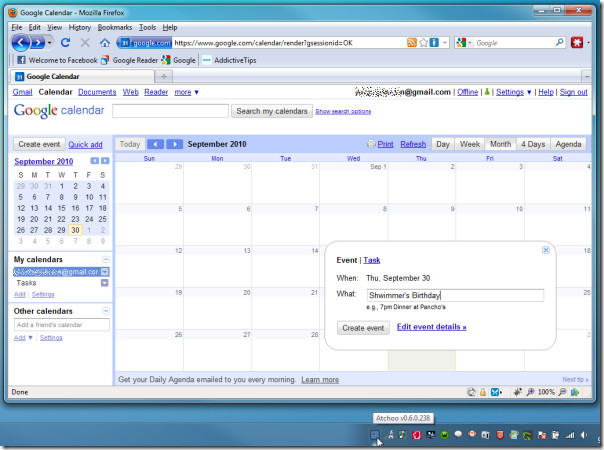Switch to Agenda view
604x450 pixels.
tap(568, 144)
